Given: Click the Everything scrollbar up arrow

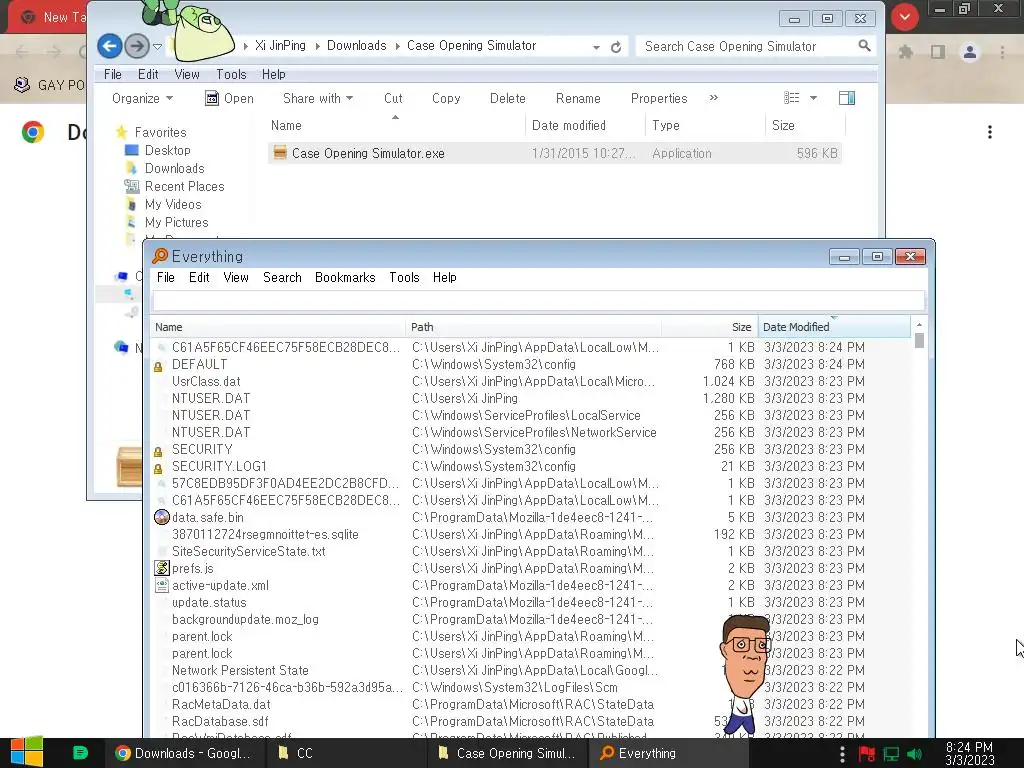Looking at the screenshot, I should pyautogui.click(x=919, y=325).
